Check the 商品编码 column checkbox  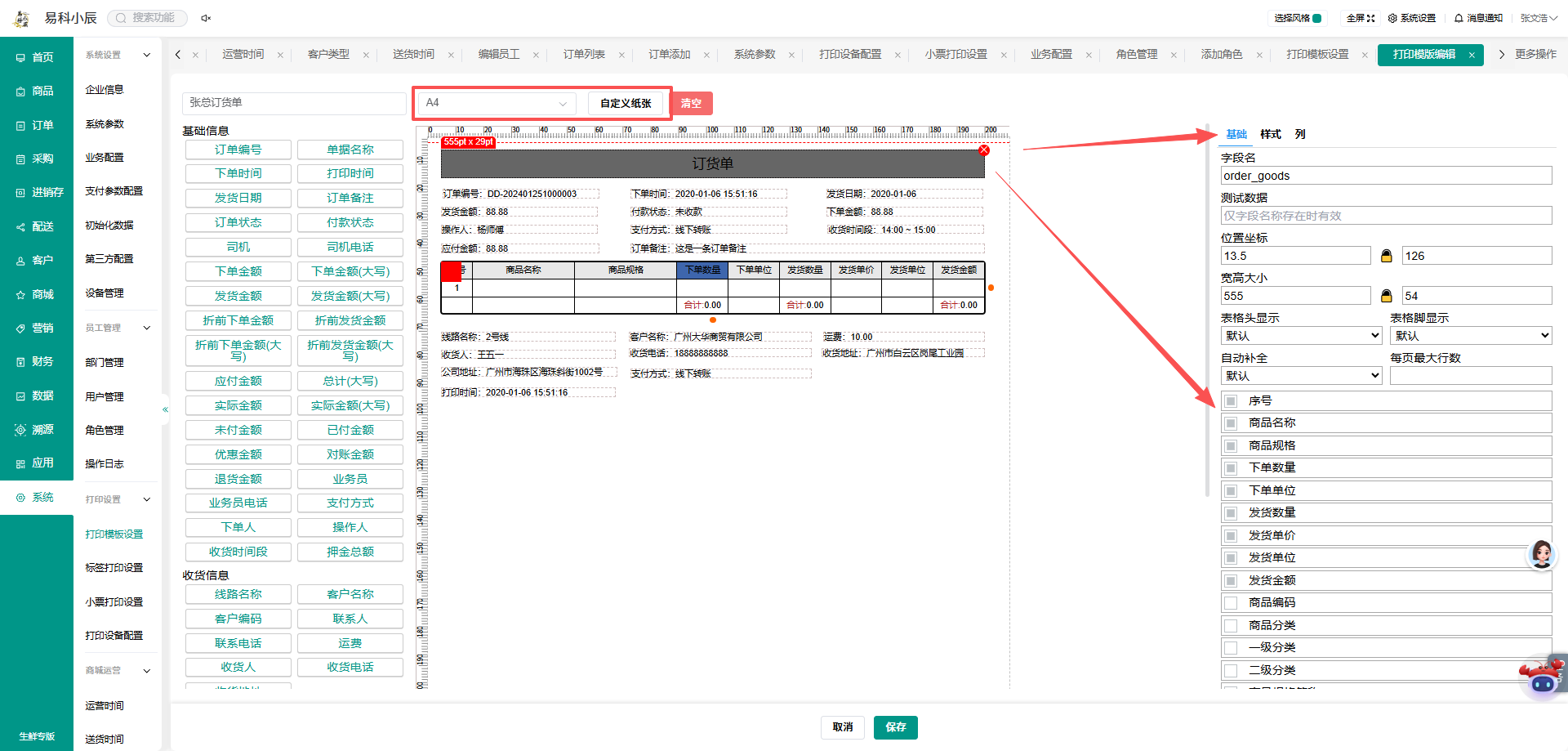(1231, 603)
